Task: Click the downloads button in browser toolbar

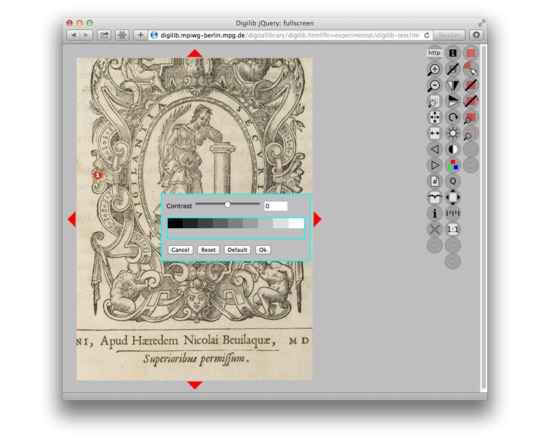Action: [x=476, y=35]
